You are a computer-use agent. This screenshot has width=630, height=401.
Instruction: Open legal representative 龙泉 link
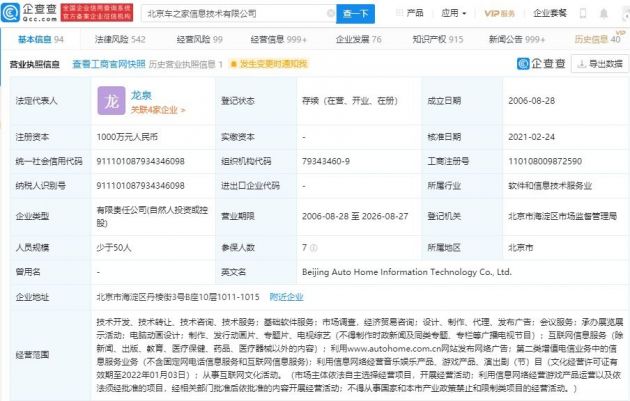pos(141,95)
